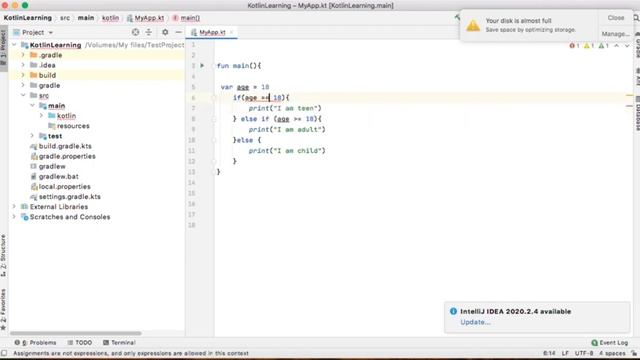The height and width of the screenshot is (360, 640).
Task: Click the UTF-8 encoding status entry
Action: (584, 353)
